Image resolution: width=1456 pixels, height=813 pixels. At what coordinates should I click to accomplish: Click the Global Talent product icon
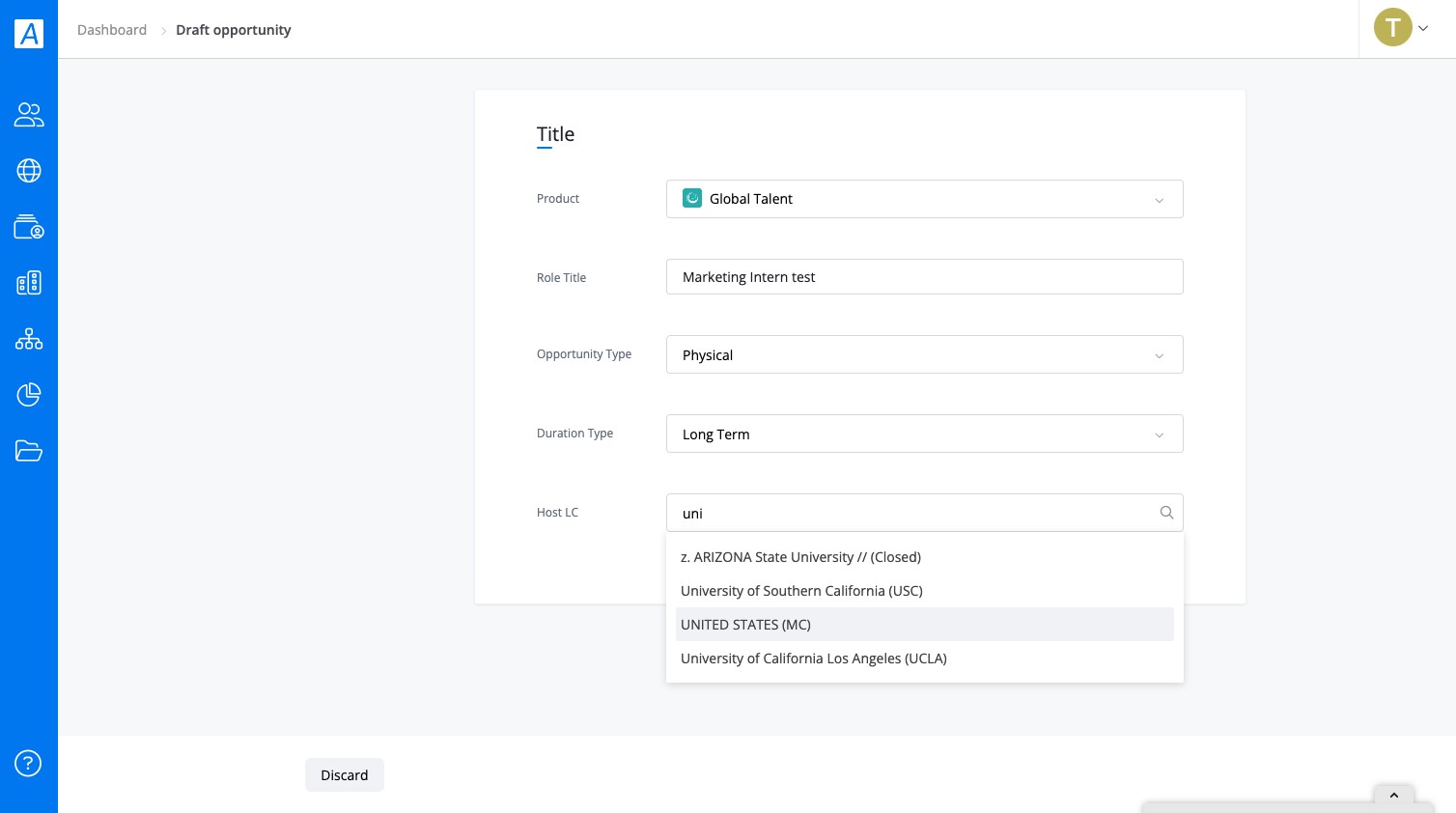tap(692, 198)
